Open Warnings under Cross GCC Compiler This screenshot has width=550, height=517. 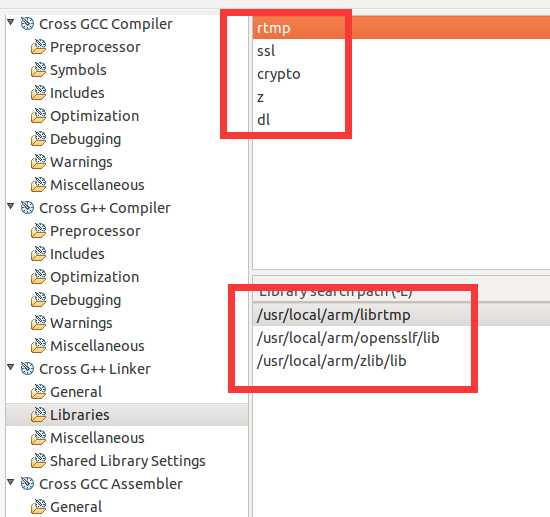click(x=81, y=162)
